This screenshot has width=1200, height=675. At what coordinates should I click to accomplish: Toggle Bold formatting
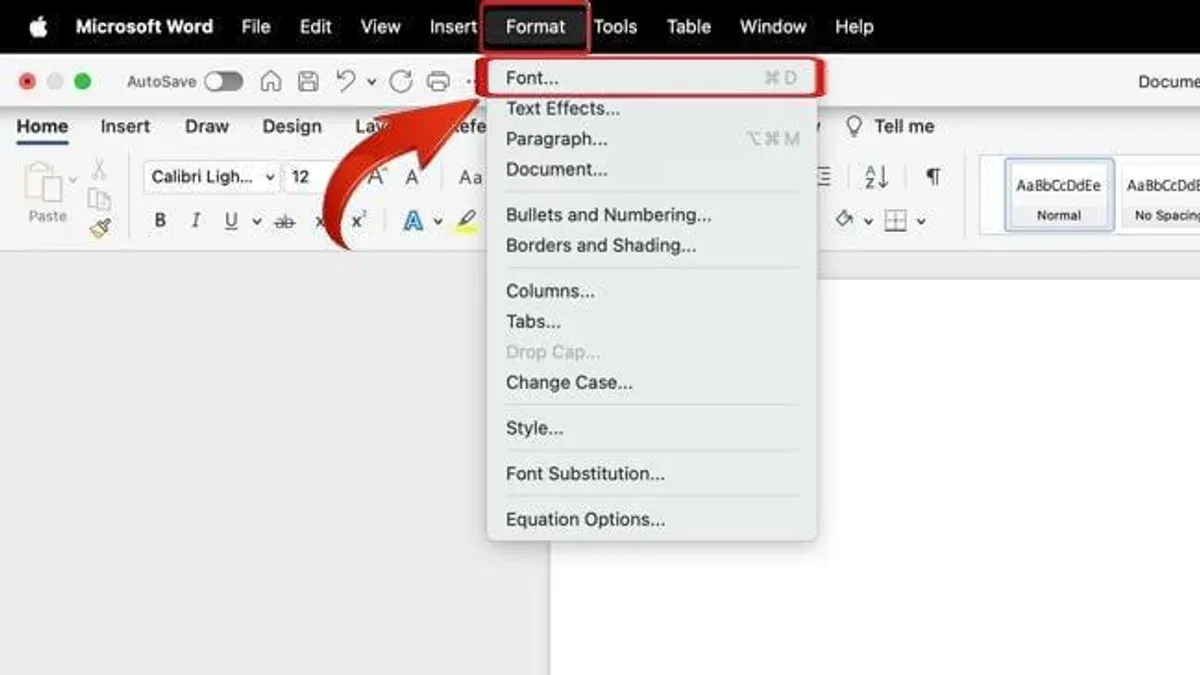point(160,221)
